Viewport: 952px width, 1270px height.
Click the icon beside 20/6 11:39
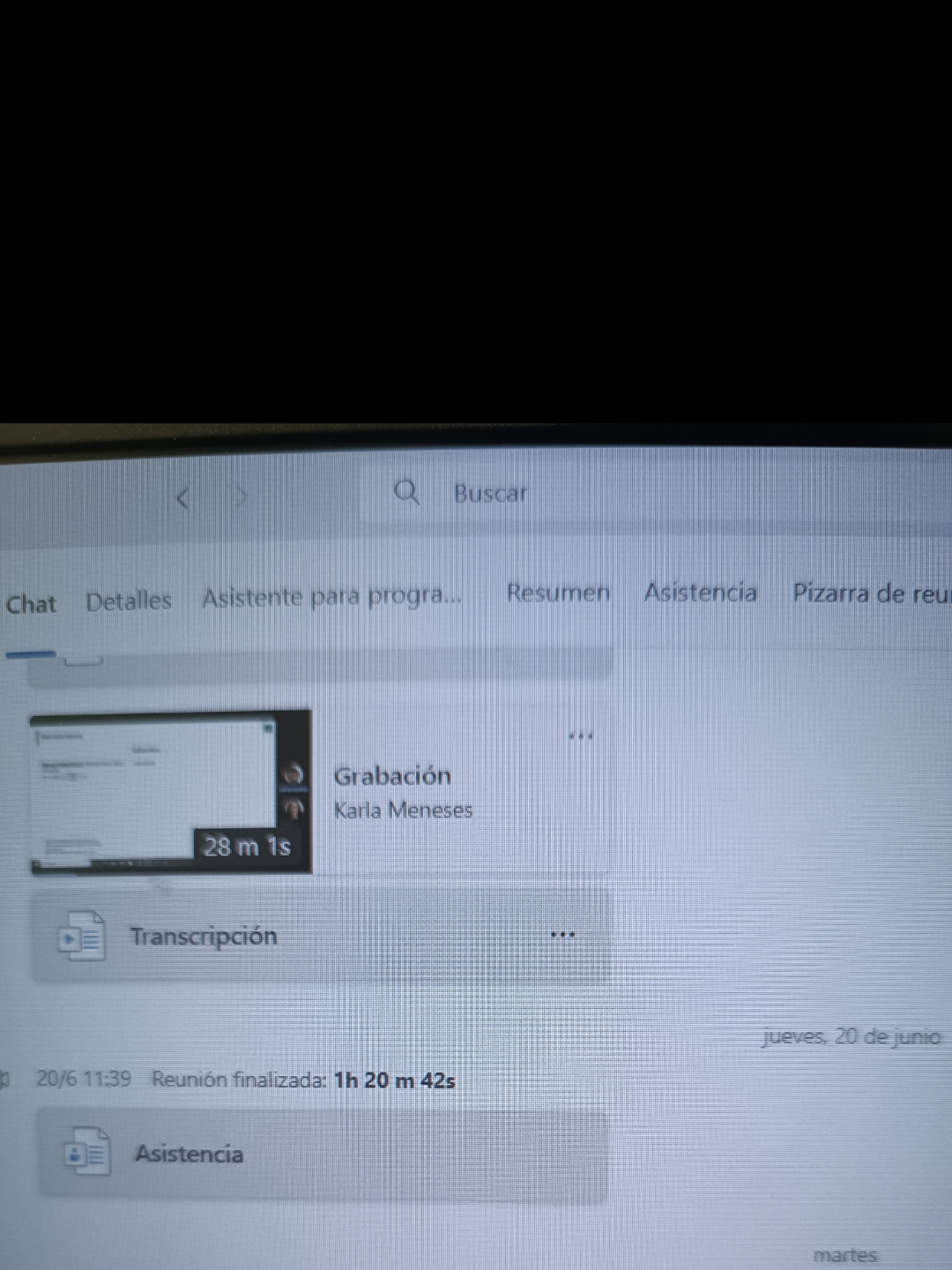4,1079
